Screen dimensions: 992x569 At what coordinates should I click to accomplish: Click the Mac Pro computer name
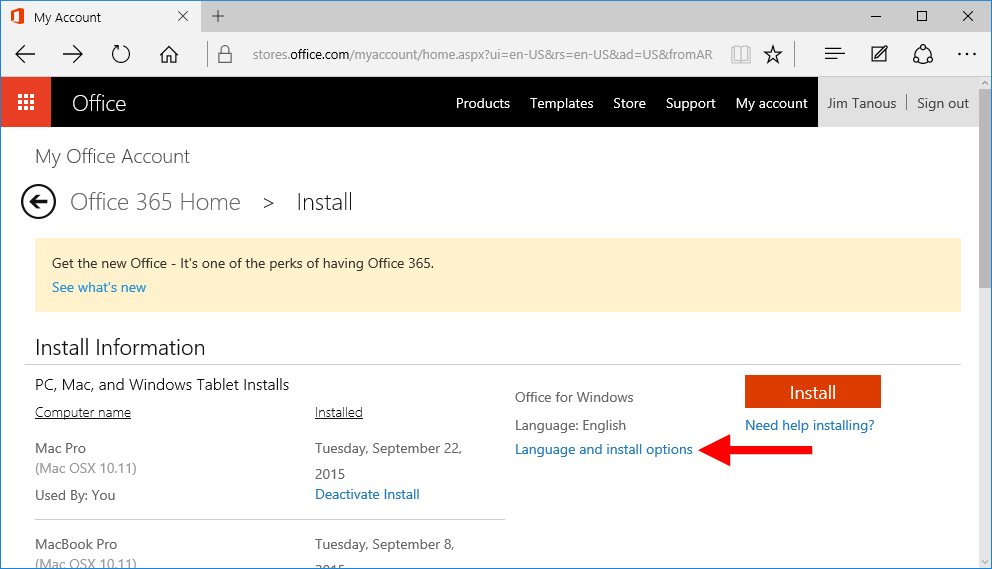[60, 448]
